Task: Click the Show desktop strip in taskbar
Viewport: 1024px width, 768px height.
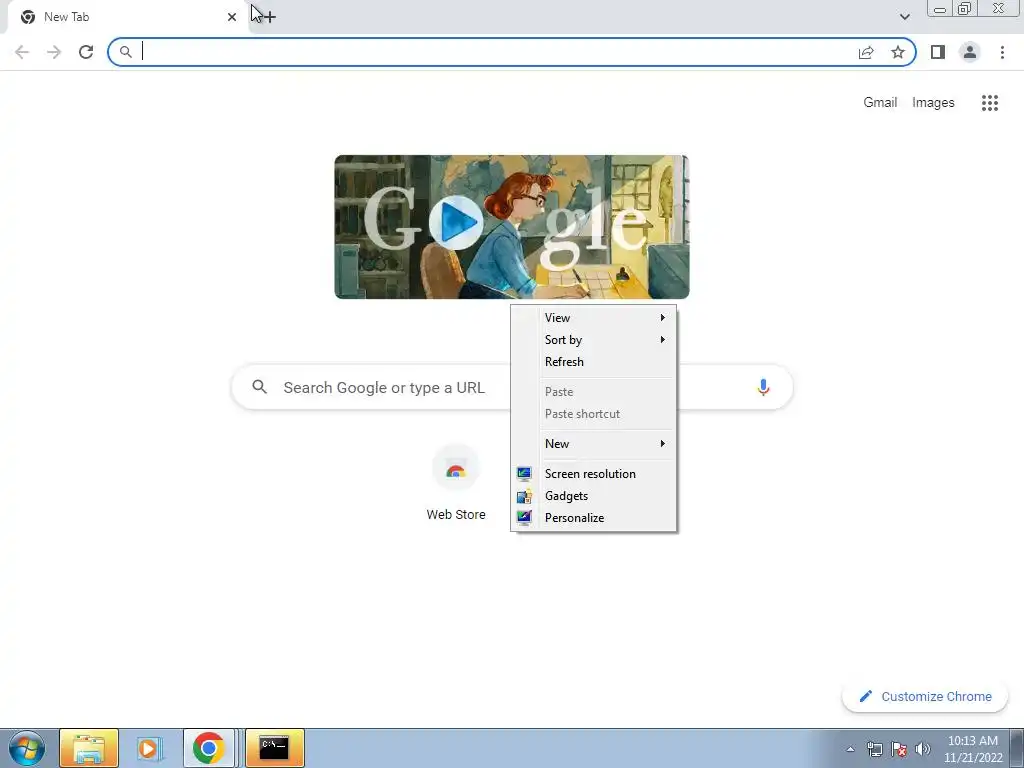Action: (1017, 748)
